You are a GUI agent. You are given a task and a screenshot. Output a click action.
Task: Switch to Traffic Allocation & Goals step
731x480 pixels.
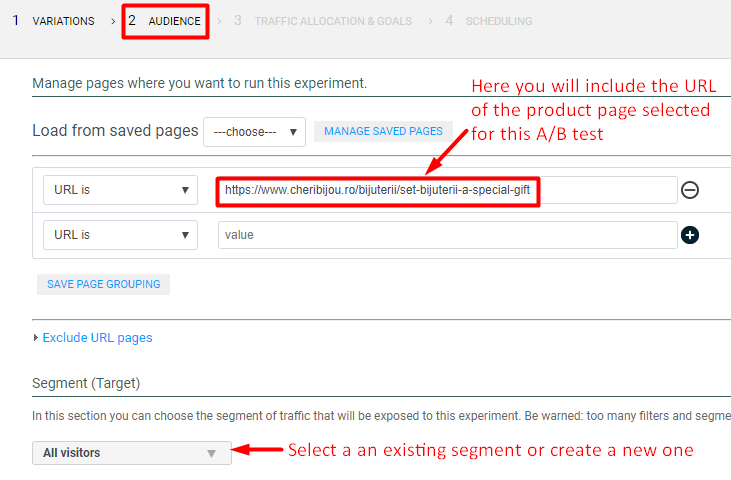[331, 21]
